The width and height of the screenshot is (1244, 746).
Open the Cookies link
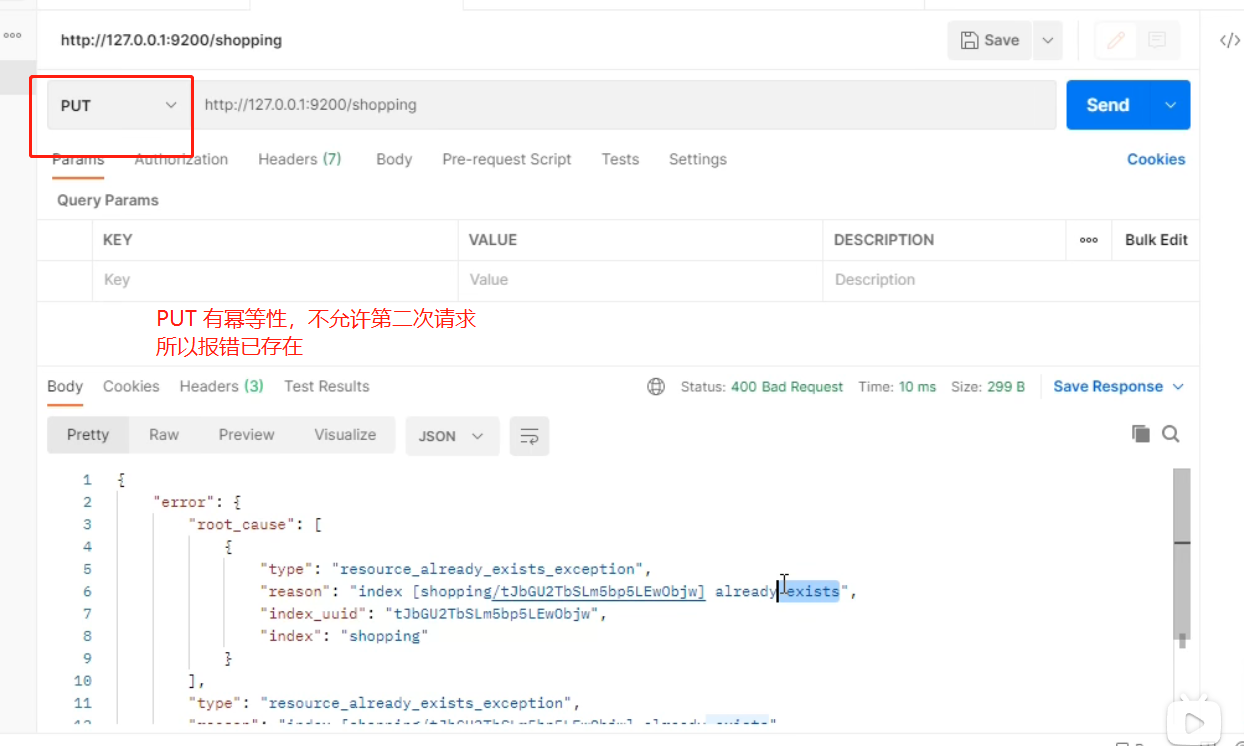click(1155, 159)
